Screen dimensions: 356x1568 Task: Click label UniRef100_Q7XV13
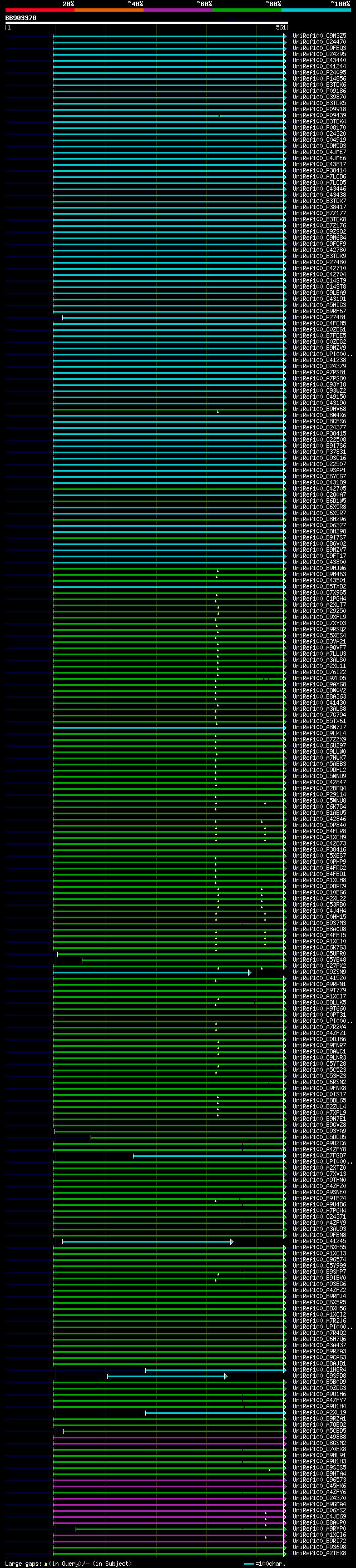point(319,1174)
